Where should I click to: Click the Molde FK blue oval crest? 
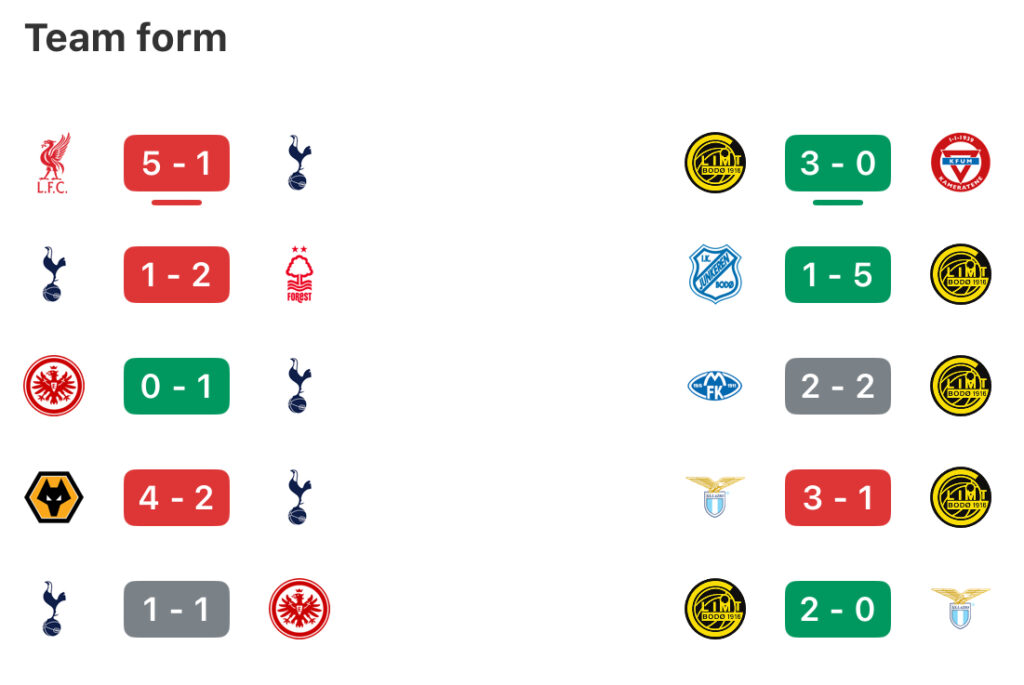coord(714,386)
